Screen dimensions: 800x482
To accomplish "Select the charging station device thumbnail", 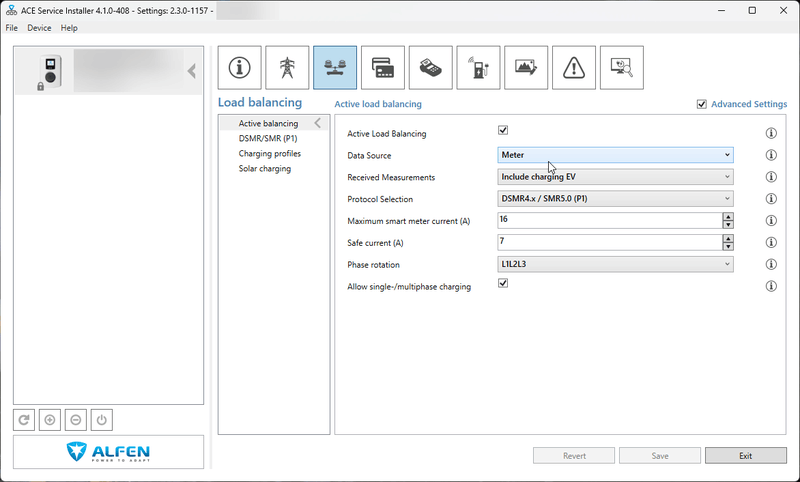I will pyautogui.click(x=49, y=72).
